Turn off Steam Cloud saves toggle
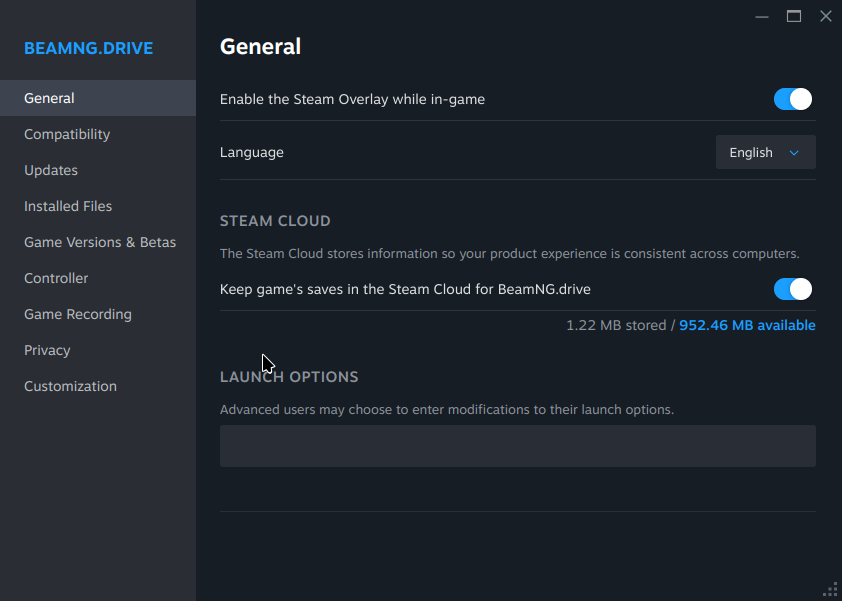This screenshot has width=842, height=601. tap(793, 289)
